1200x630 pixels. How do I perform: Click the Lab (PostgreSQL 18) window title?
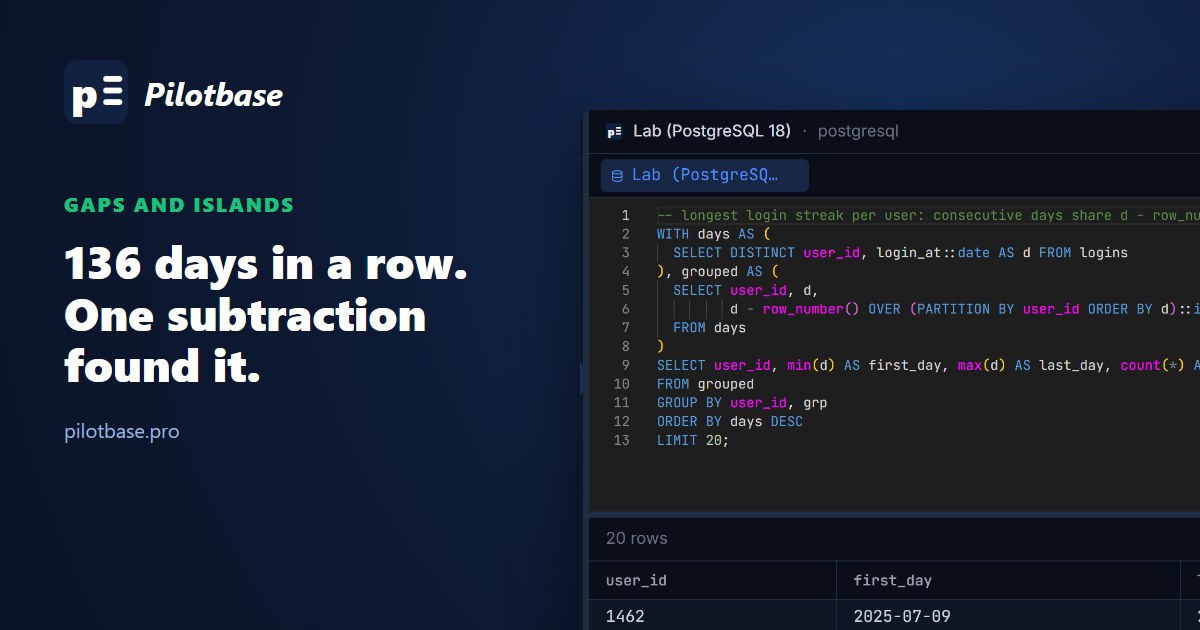(712, 131)
